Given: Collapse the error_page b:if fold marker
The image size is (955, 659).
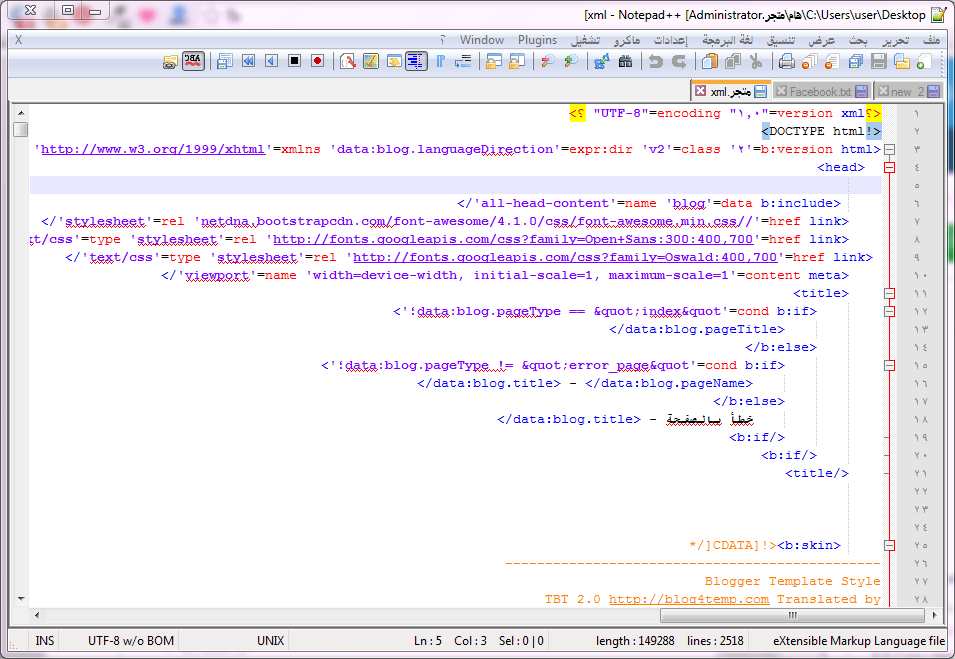Looking at the screenshot, I should click(889, 365).
